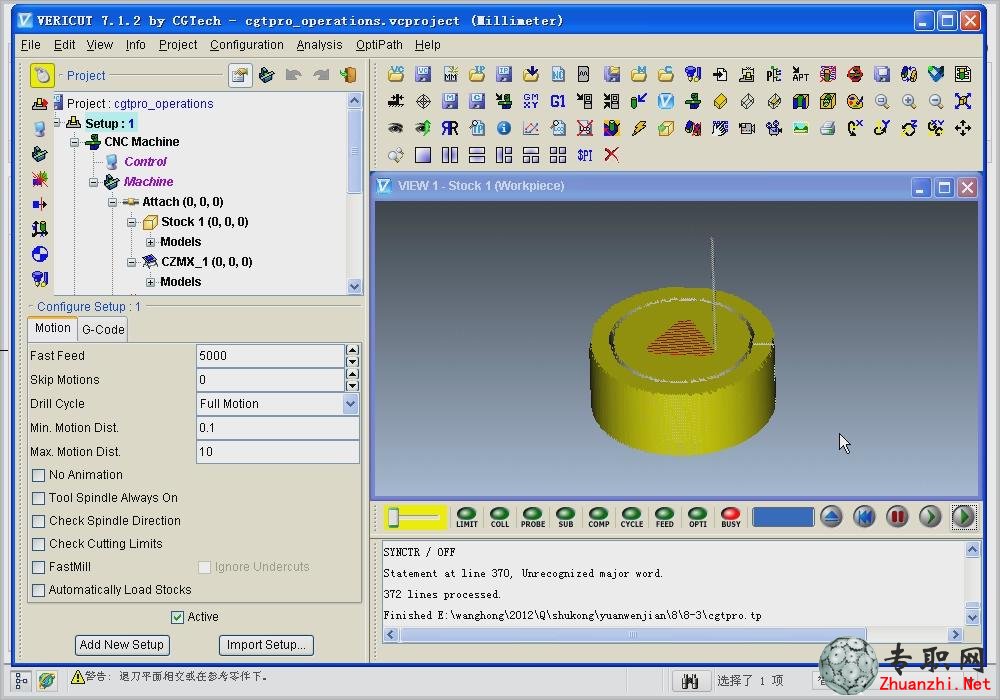Open the File menu
1000x700 pixels.
click(x=31, y=45)
